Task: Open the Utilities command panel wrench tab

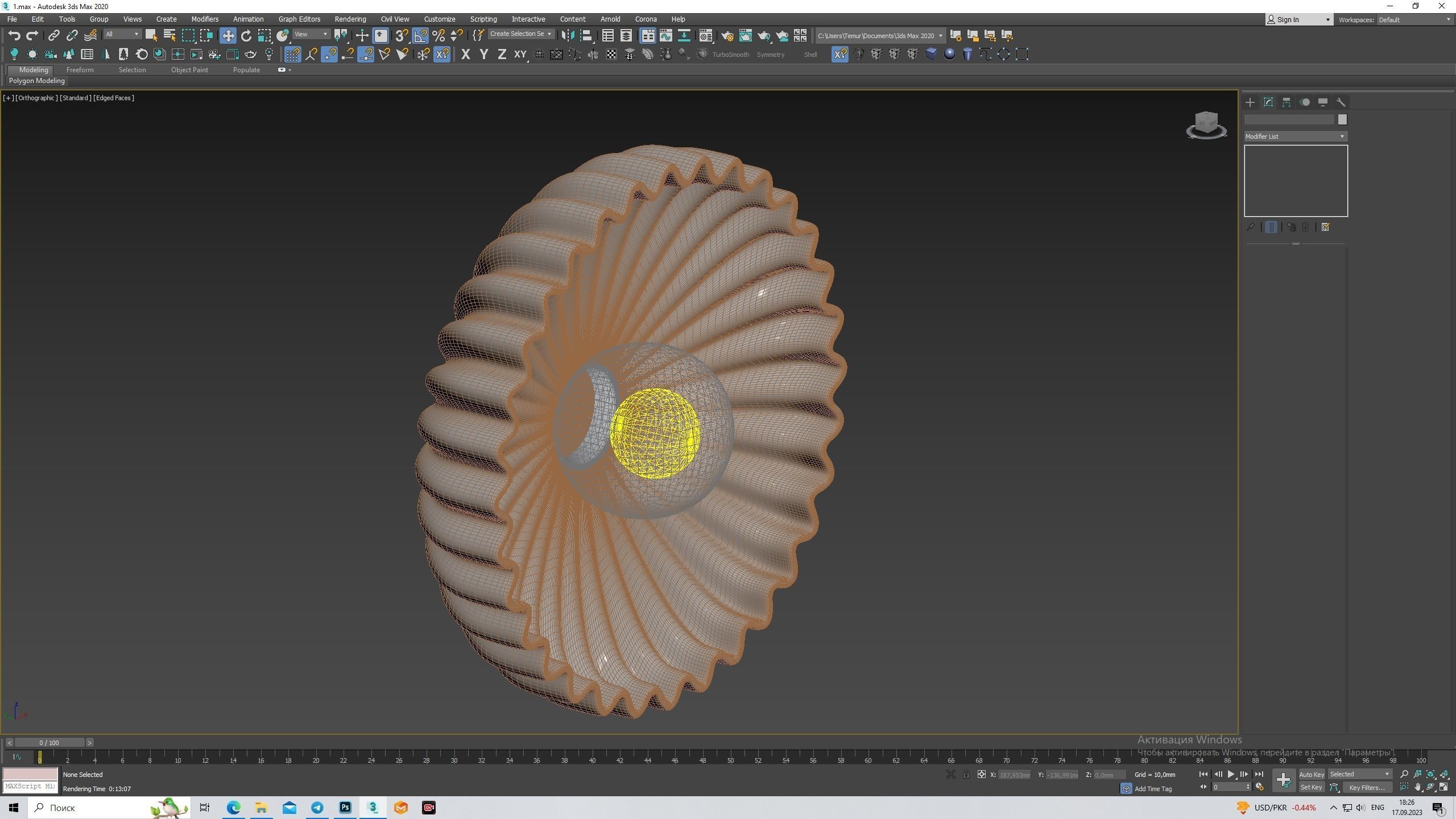Action: click(x=1341, y=102)
